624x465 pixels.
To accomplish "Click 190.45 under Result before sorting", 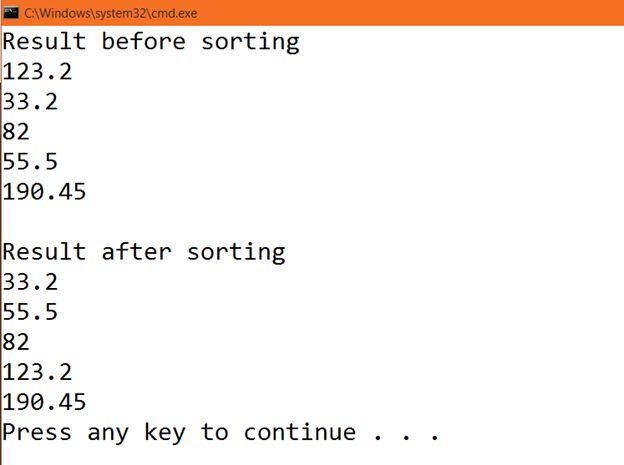I will click(x=45, y=192).
